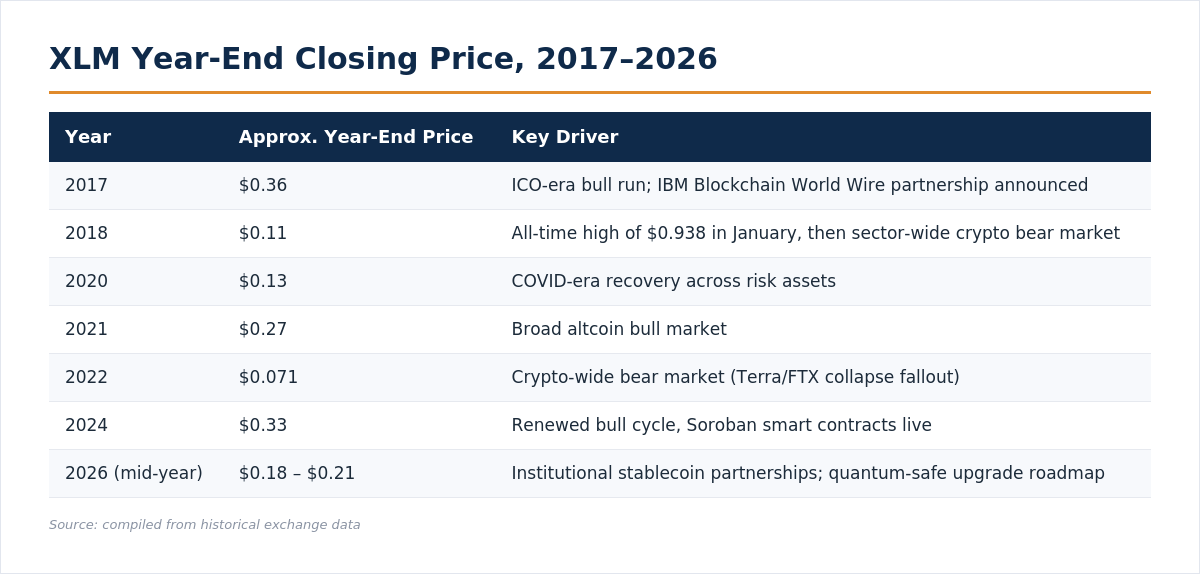Select the $0.27 price cell
Screen dimensions: 1200x574
[263, 329]
